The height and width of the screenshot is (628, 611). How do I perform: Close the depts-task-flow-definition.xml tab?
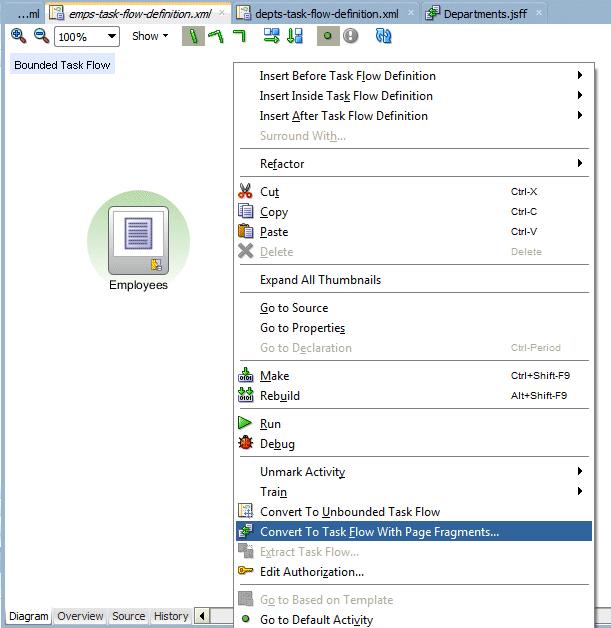coord(411,13)
